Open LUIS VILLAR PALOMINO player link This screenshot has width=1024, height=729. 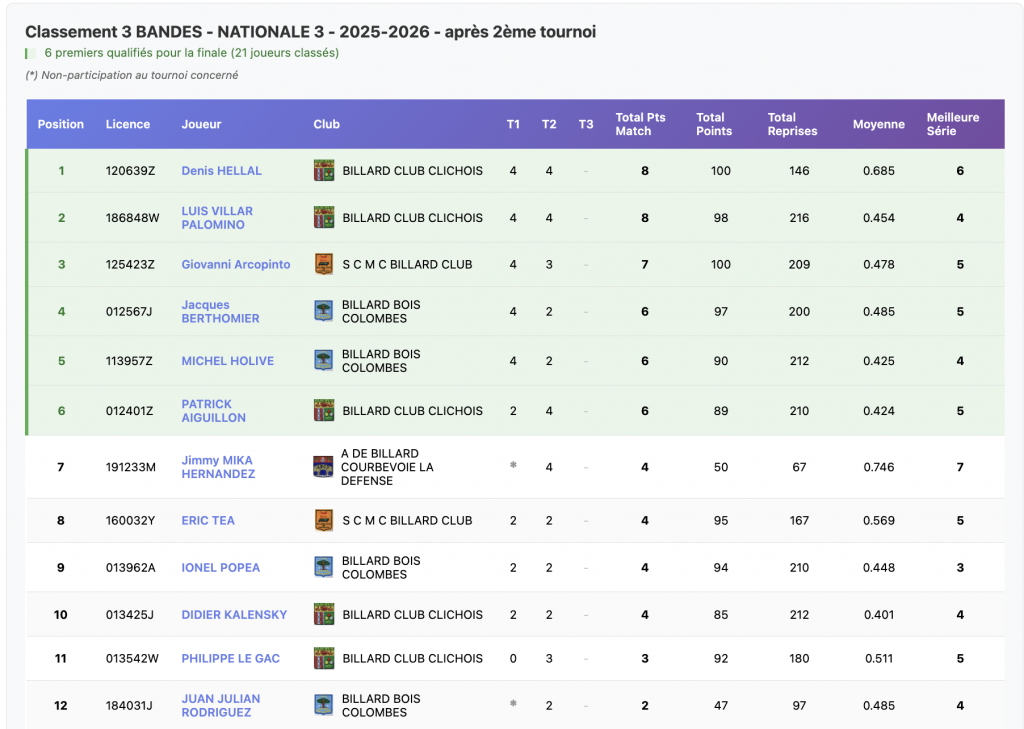(x=217, y=218)
